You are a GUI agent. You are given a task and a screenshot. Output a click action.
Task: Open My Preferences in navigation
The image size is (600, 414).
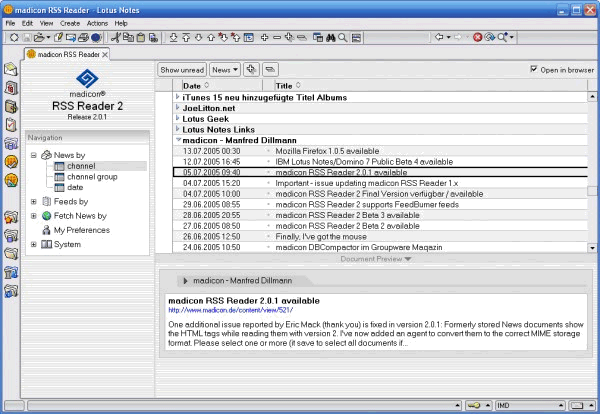tap(82, 230)
